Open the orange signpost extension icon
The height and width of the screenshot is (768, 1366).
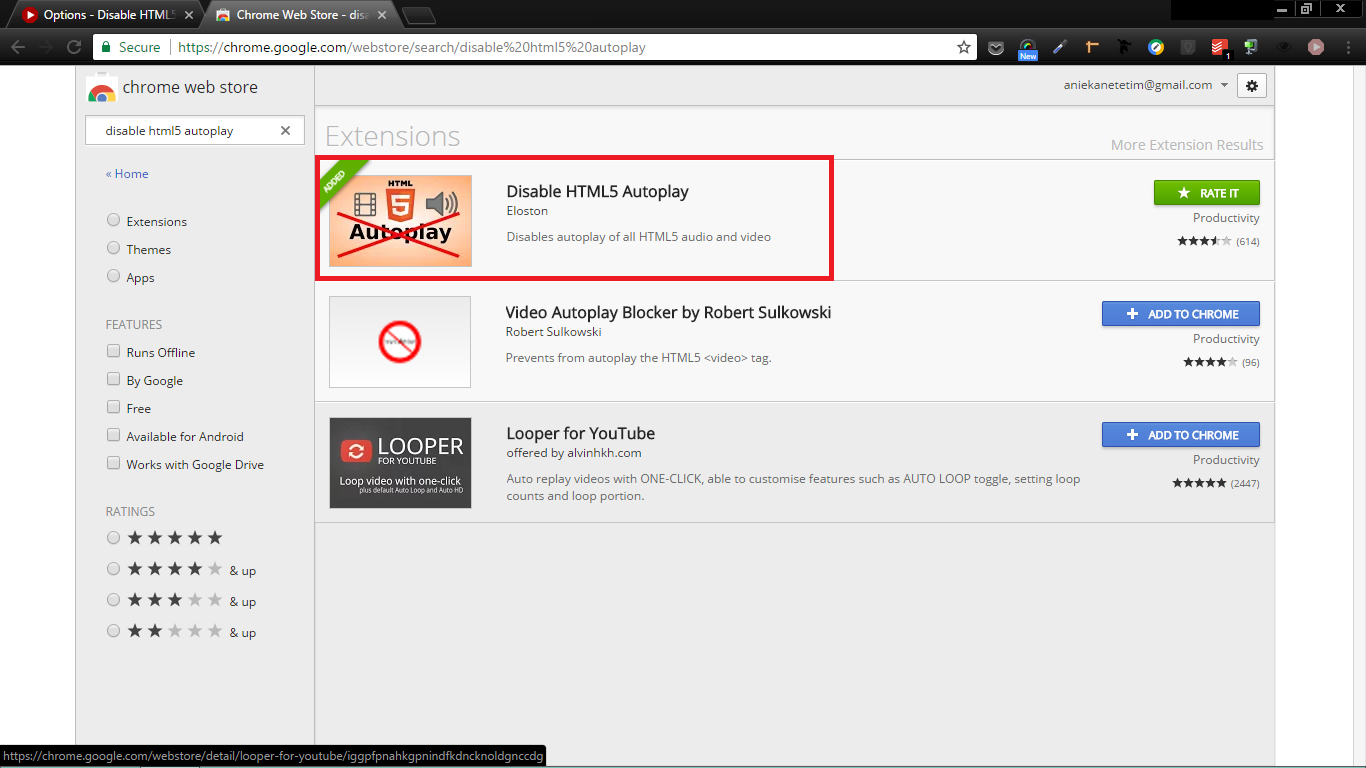1092,47
